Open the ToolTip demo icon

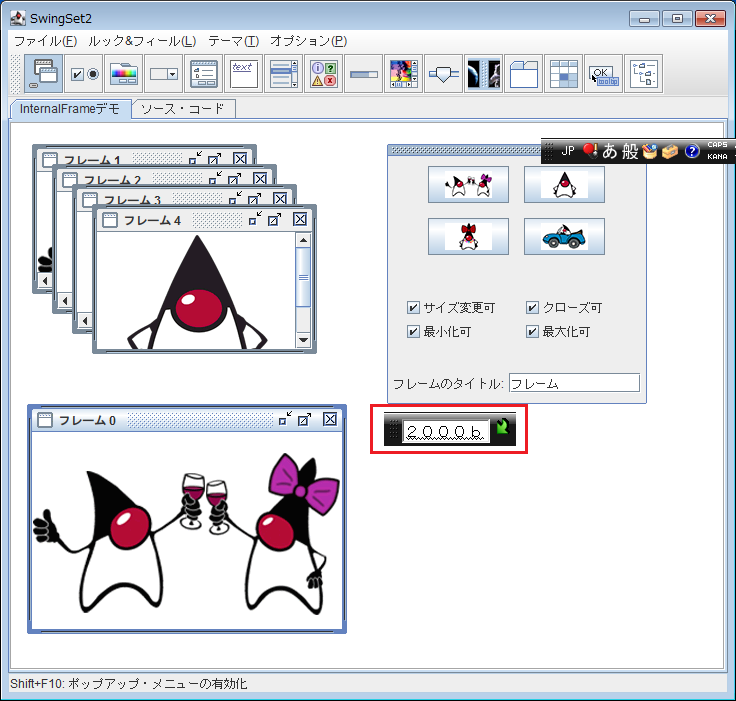pyautogui.click(x=603, y=74)
